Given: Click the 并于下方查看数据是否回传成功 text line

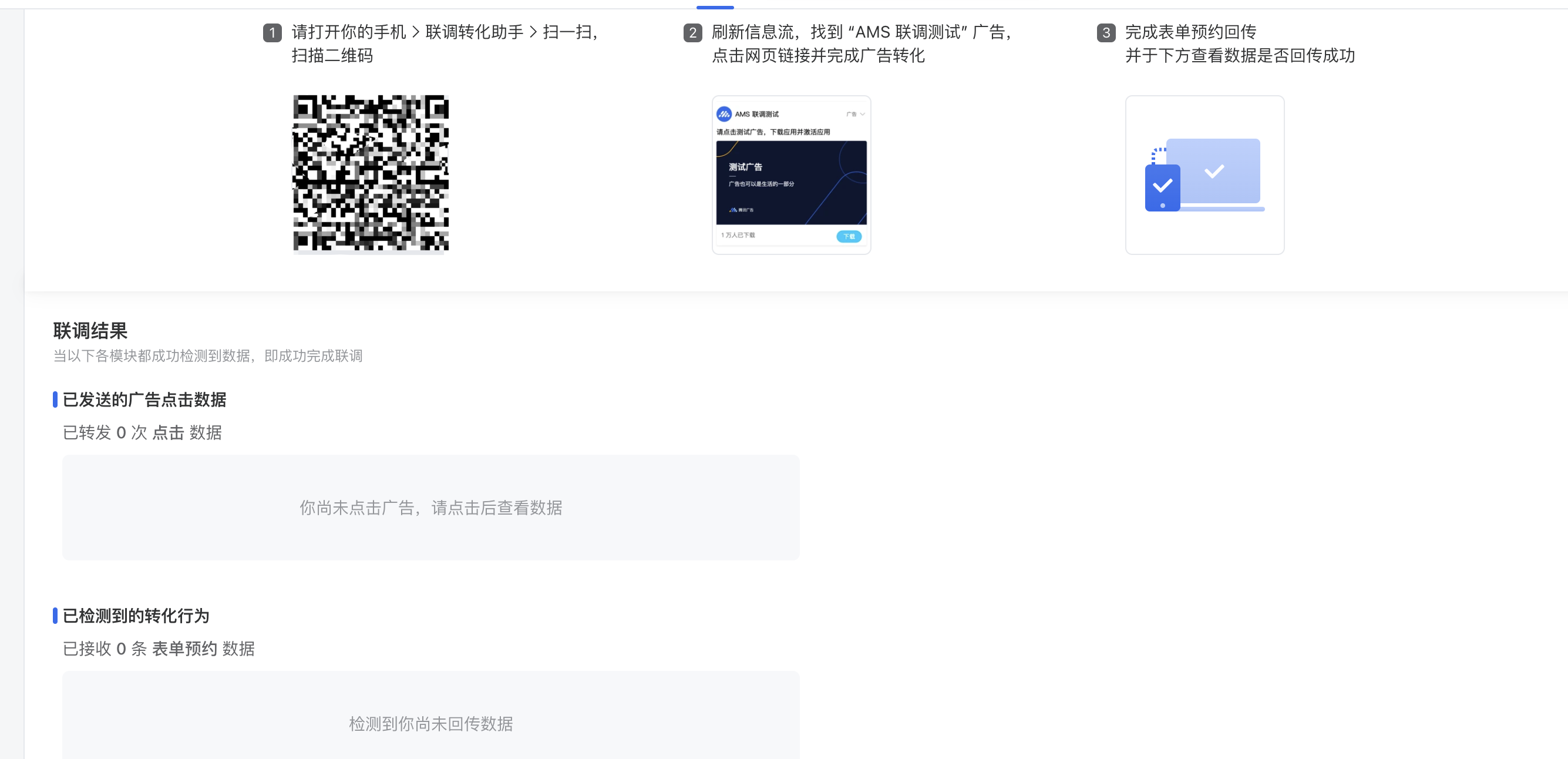Looking at the screenshot, I should point(1240,55).
